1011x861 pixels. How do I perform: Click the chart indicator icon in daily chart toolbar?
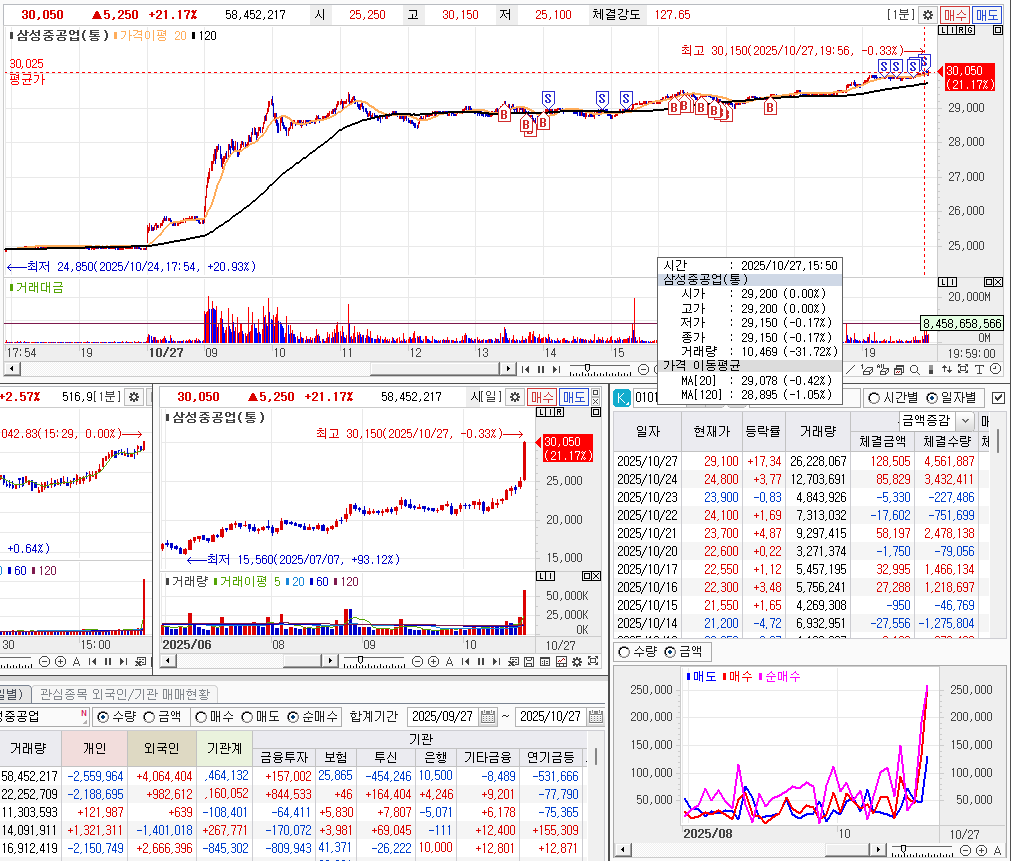pos(561,661)
